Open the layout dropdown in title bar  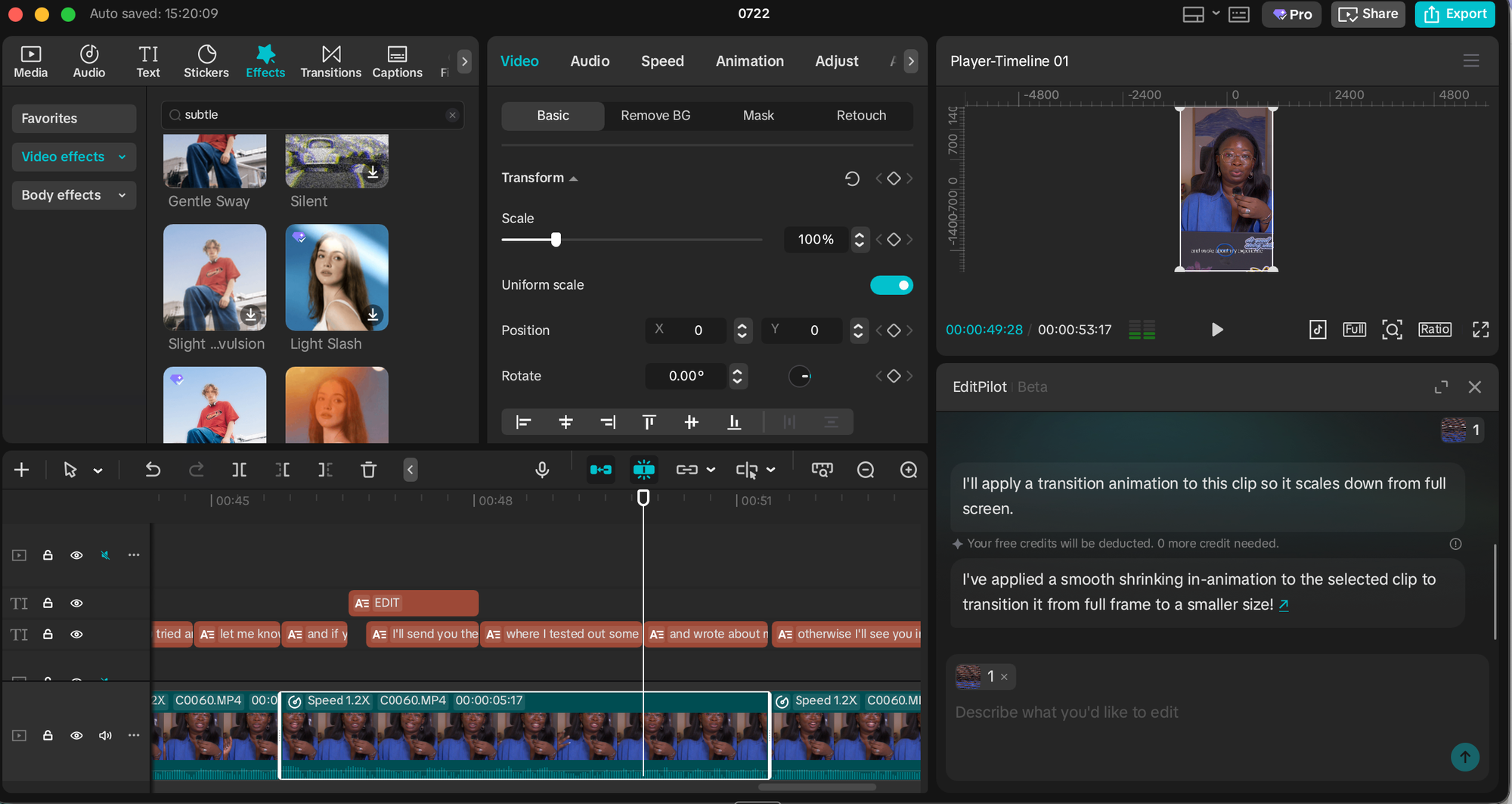pos(1216,14)
